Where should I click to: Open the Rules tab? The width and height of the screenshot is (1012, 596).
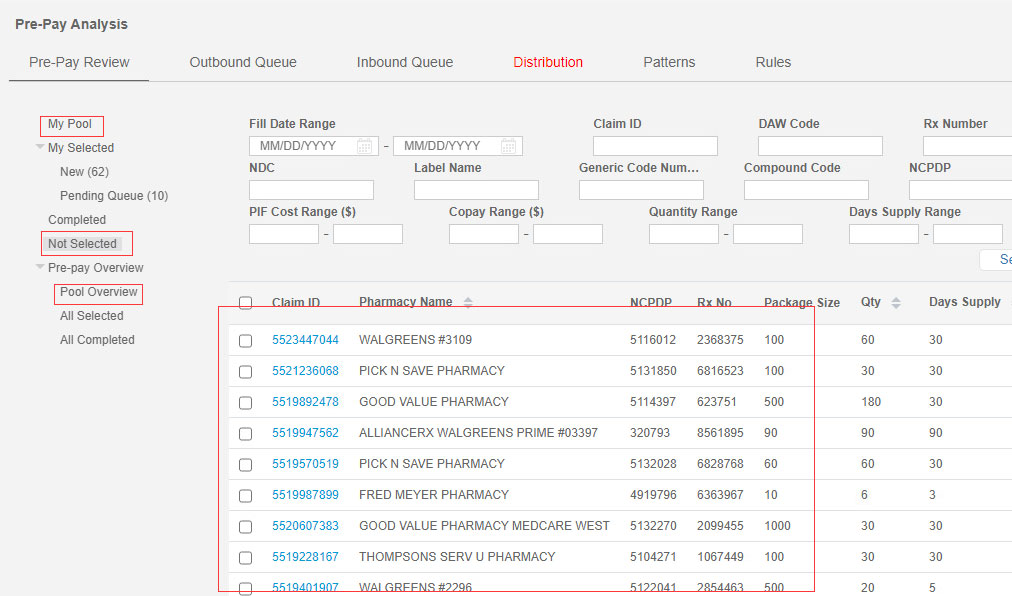pos(773,62)
